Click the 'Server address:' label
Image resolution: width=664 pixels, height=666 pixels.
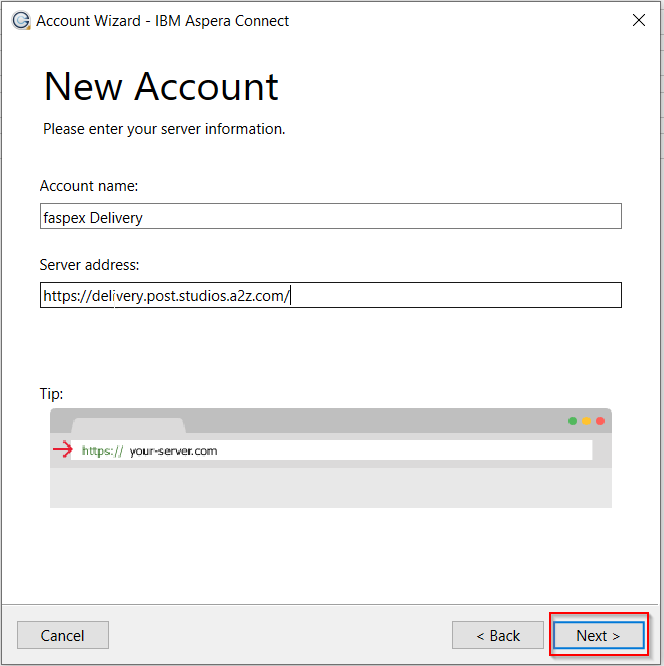click(x=89, y=265)
